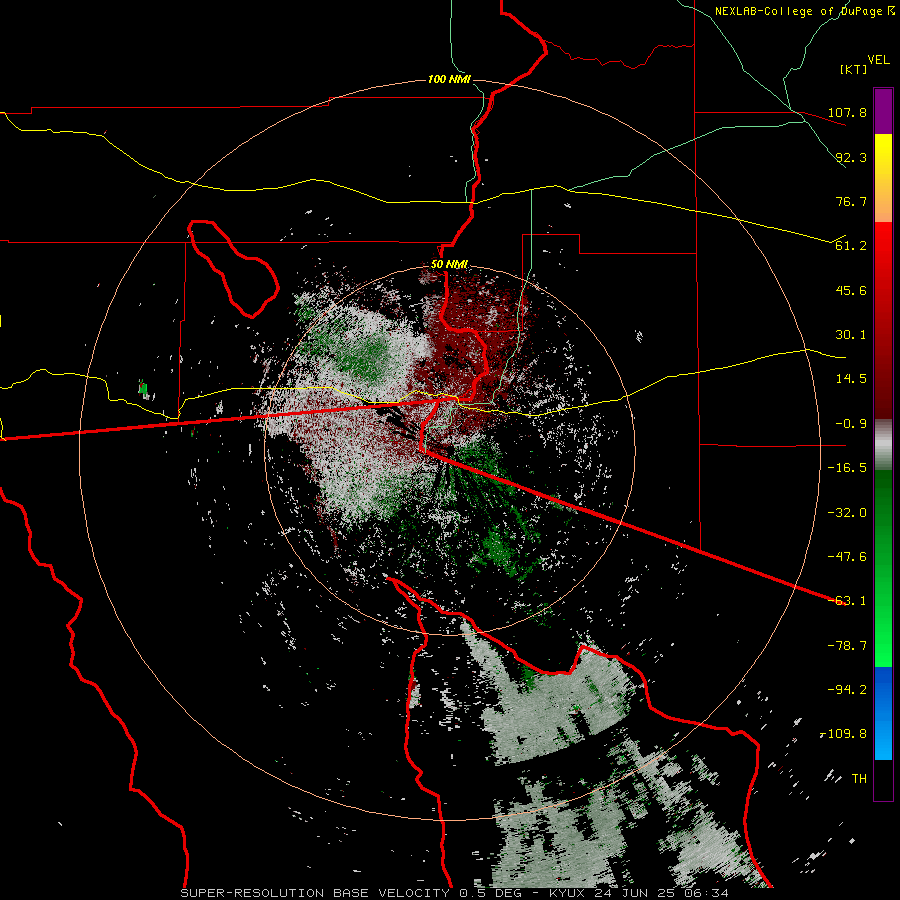The height and width of the screenshot is (900, 900).
Task: Click the 50 NMI range ring label
Action: click(x=449, y=265)
